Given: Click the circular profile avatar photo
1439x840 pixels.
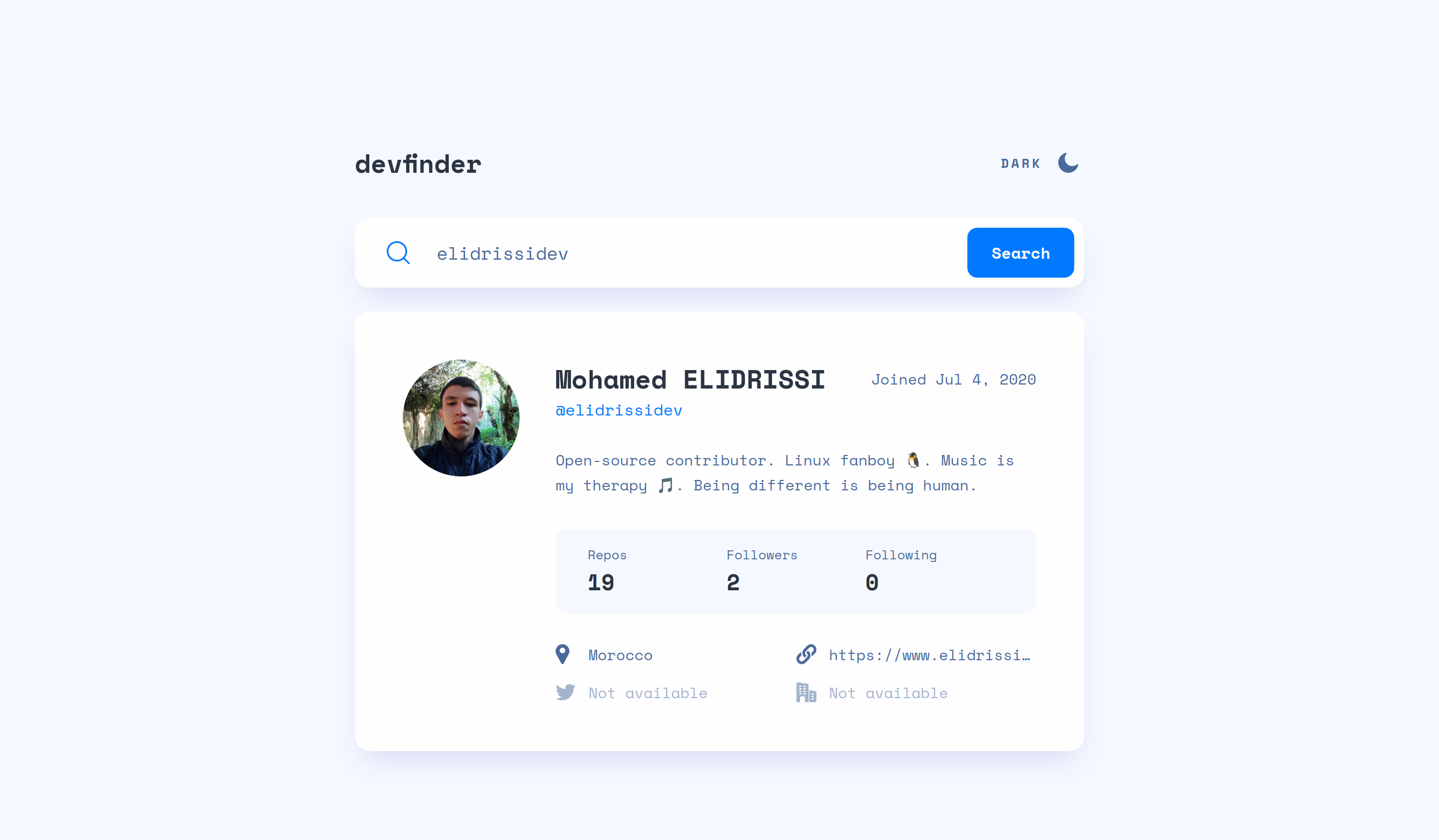Looking at the screenshot, I should tap(461, 418).
